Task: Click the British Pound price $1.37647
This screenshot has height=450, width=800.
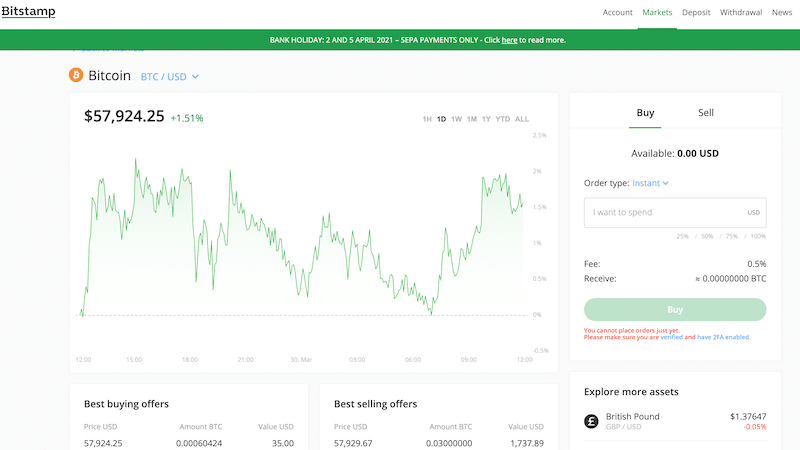Action: click(748, 416)
